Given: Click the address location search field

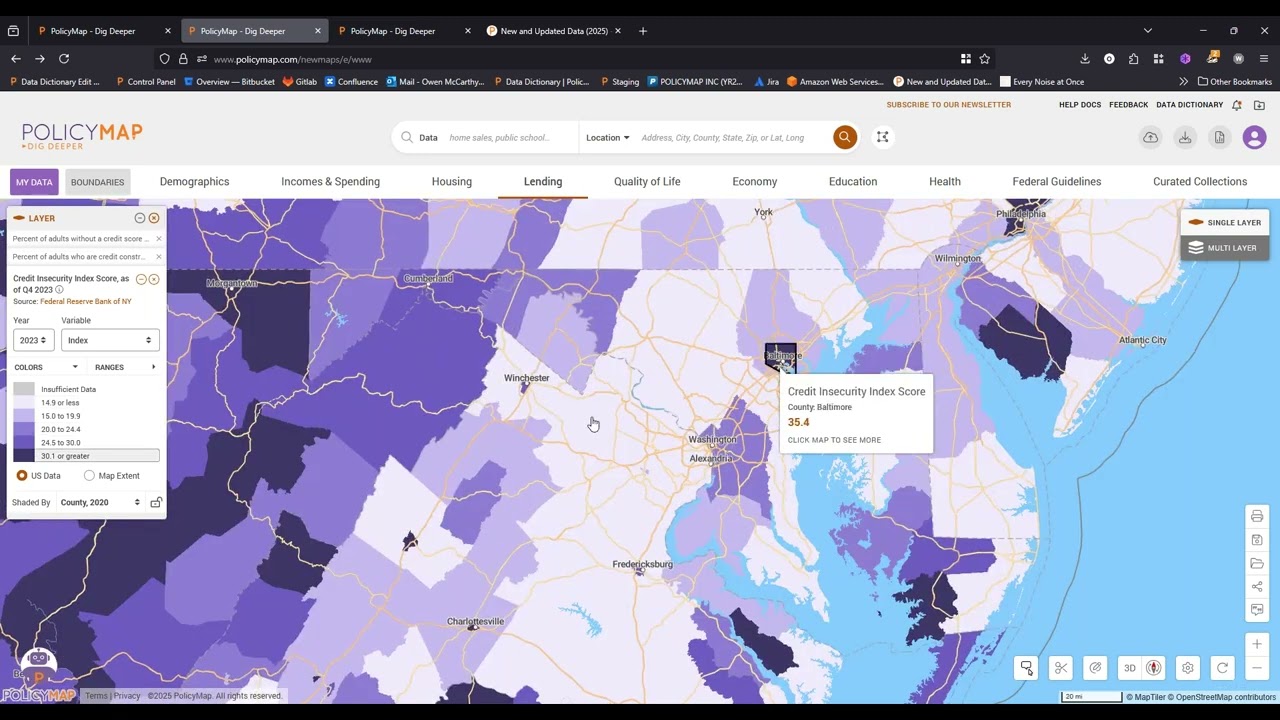Looking at the screenshot, I should (732, 138).
